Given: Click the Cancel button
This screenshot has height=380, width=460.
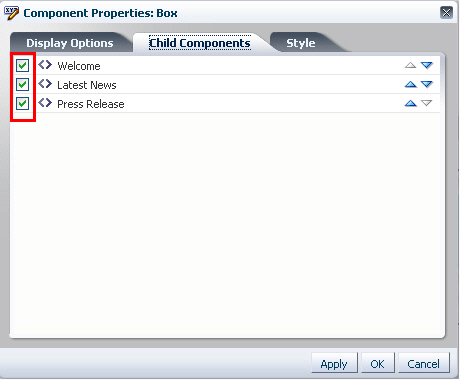Looking at the screenshot, I should [x=423, y=364].
